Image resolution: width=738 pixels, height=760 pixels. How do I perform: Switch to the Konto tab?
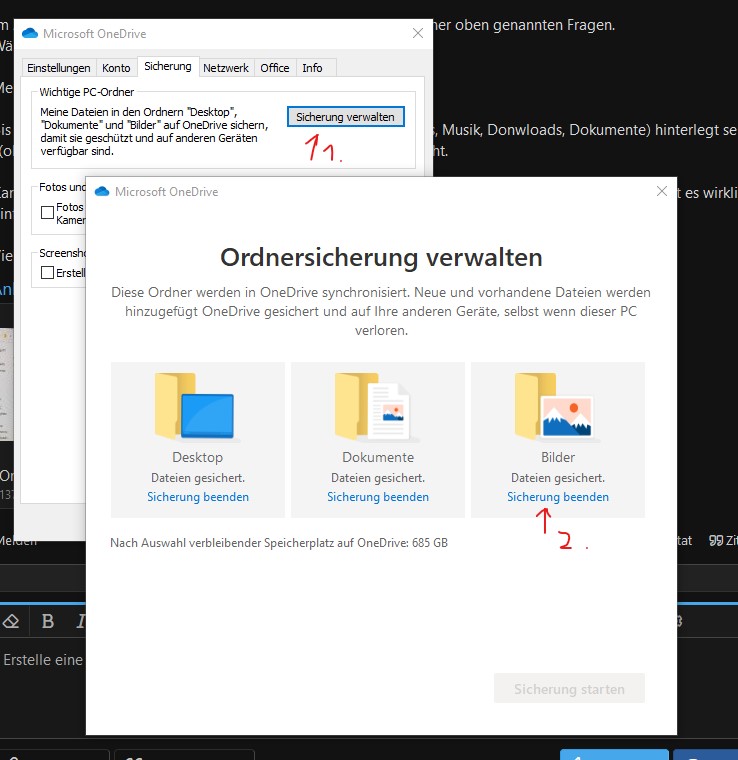[x=116, y=68]
